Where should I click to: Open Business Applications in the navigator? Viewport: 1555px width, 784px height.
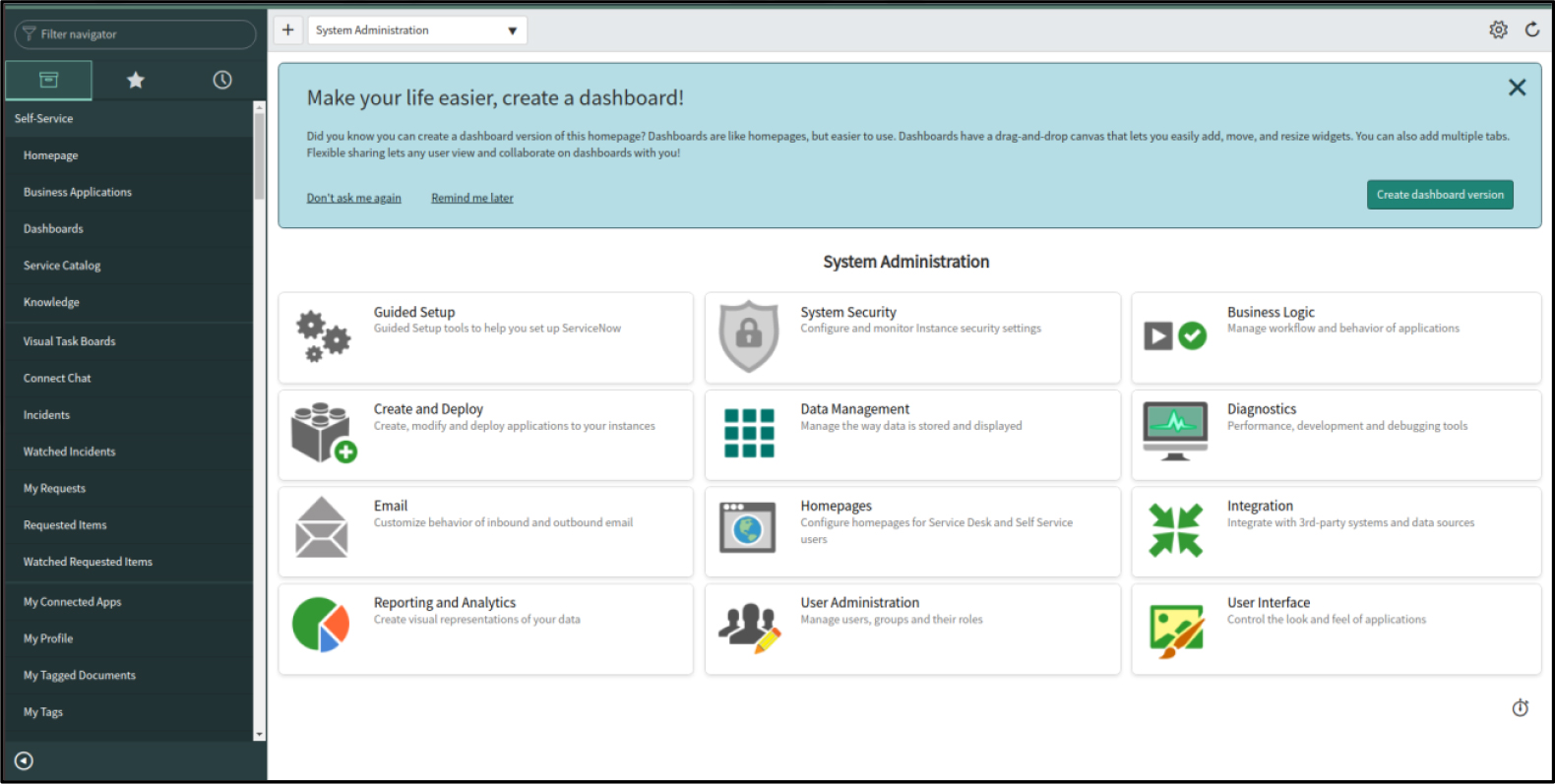point(127,192)
